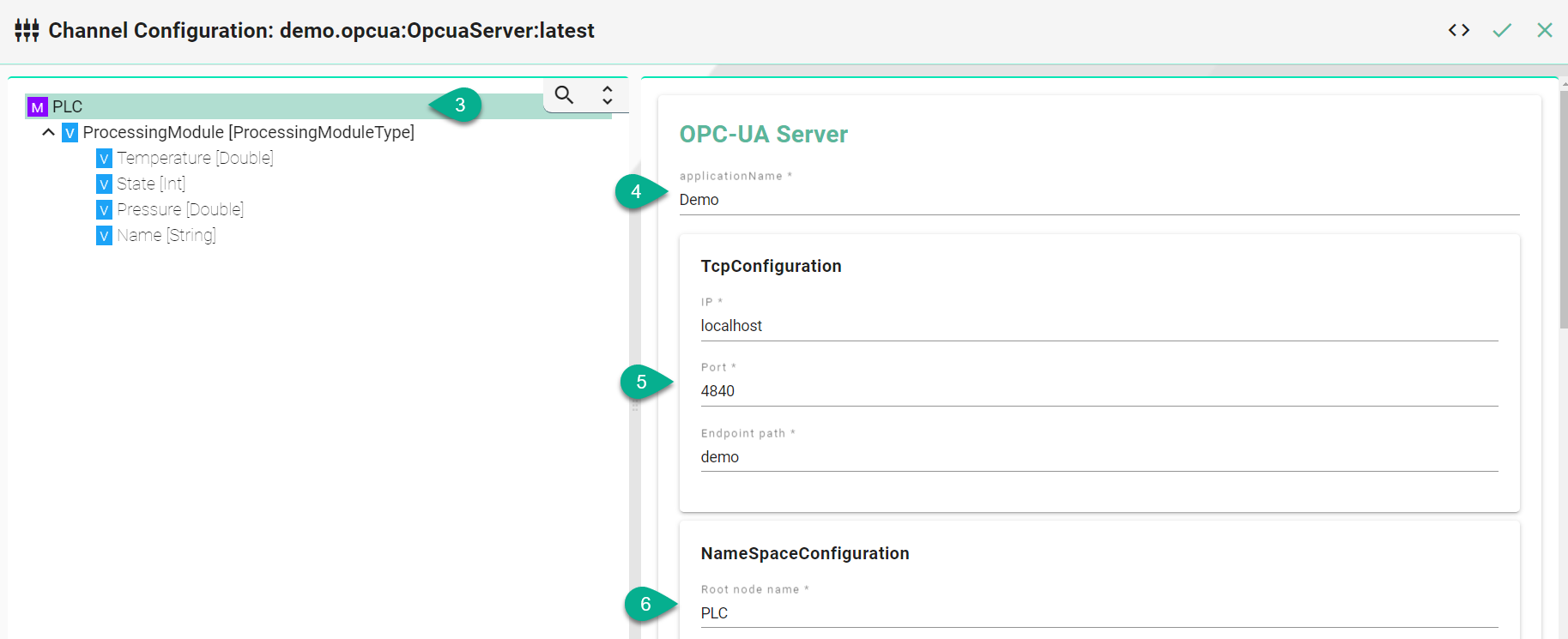
Task: Select ProcessingModule [ProcessingModuleType] node
Action: point(248,133)
